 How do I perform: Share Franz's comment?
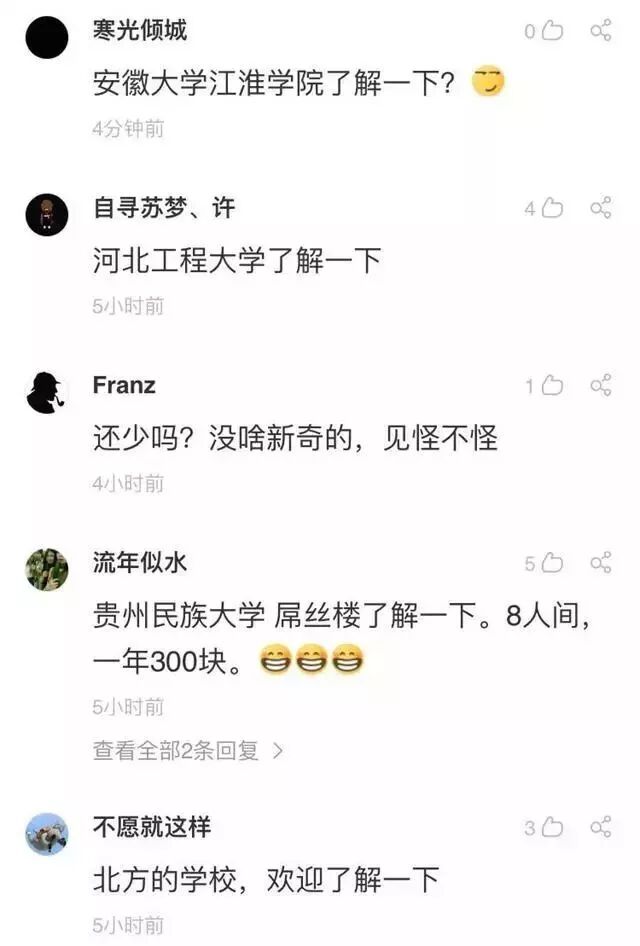tap(601, 385)
